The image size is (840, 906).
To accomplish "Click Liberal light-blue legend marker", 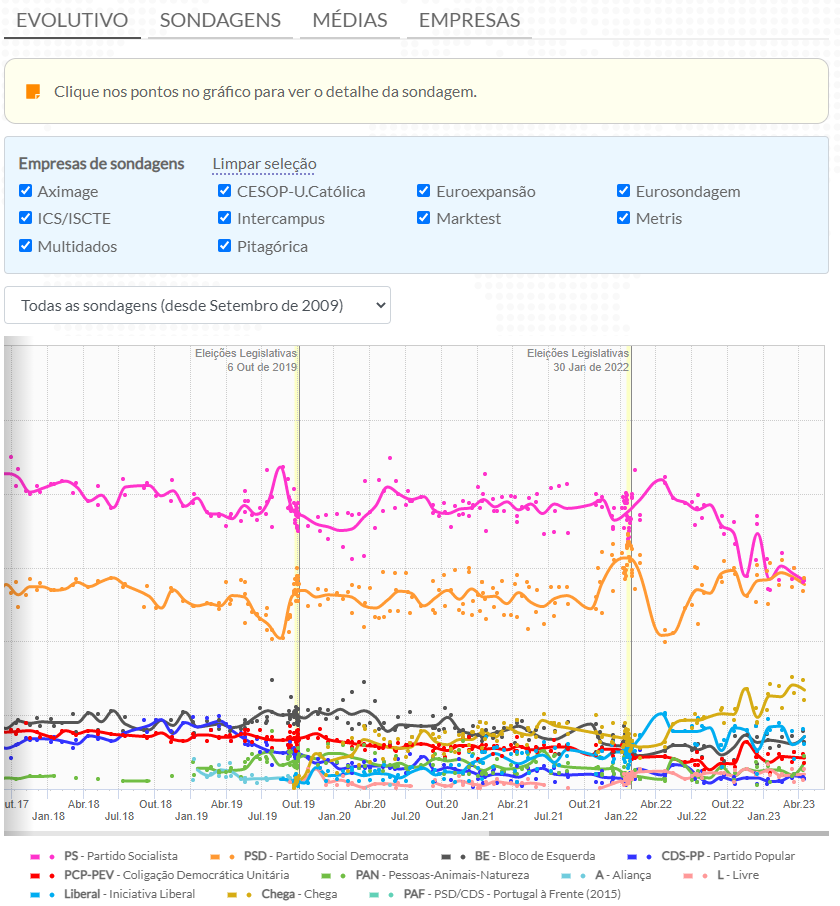I will (x=43, y=894).
